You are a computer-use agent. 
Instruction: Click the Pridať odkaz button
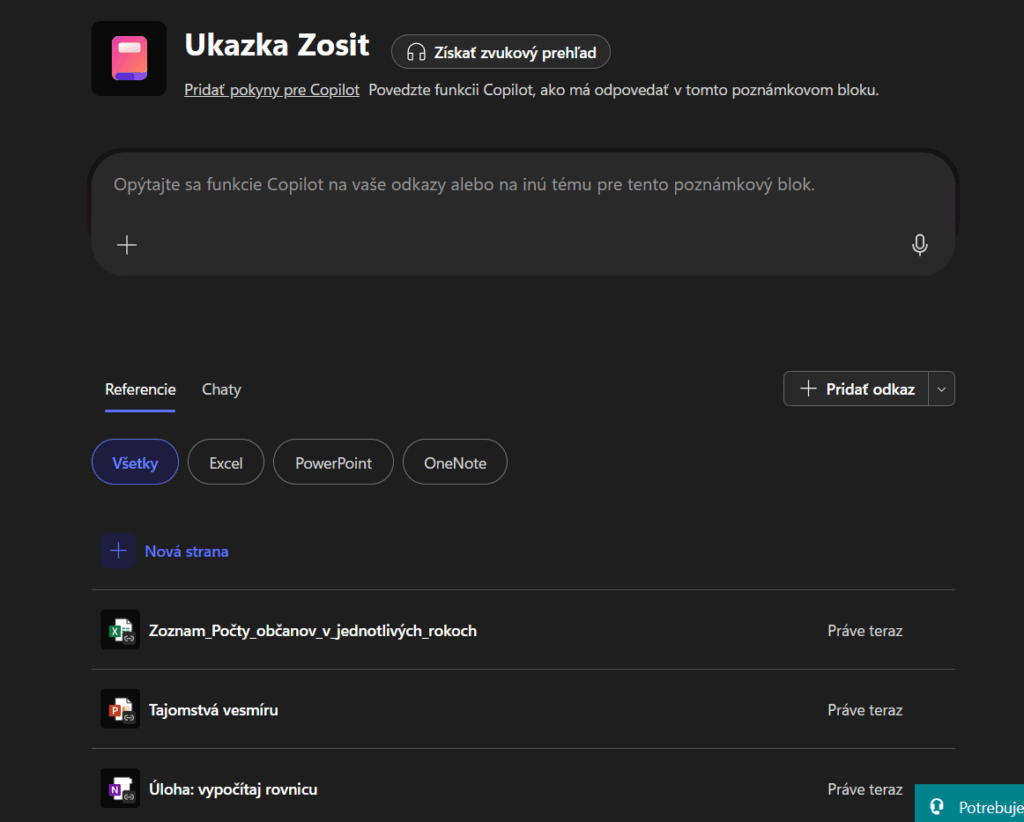tap(856, 389)
